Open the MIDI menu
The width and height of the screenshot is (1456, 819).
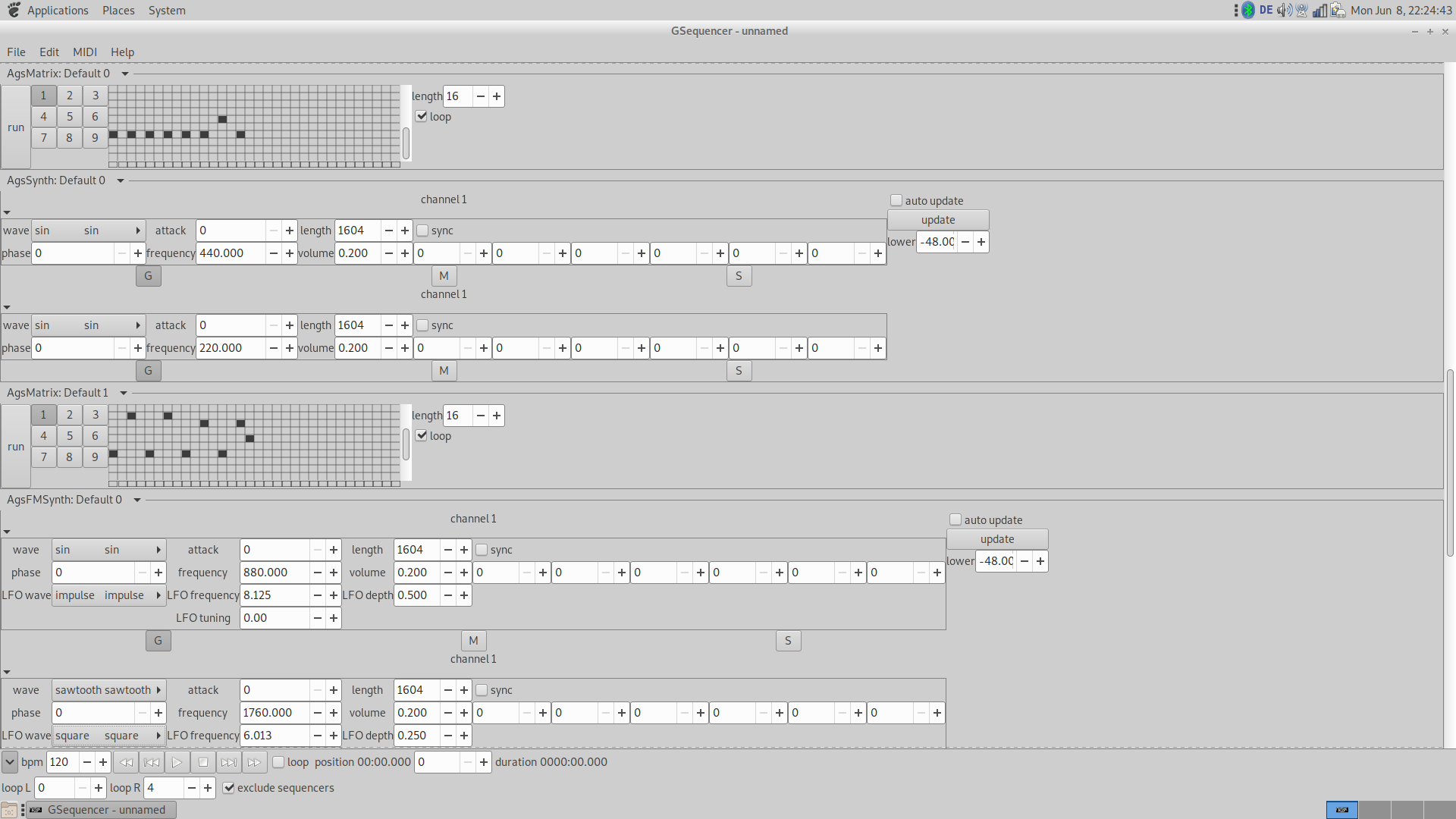[x=85, y=52]
